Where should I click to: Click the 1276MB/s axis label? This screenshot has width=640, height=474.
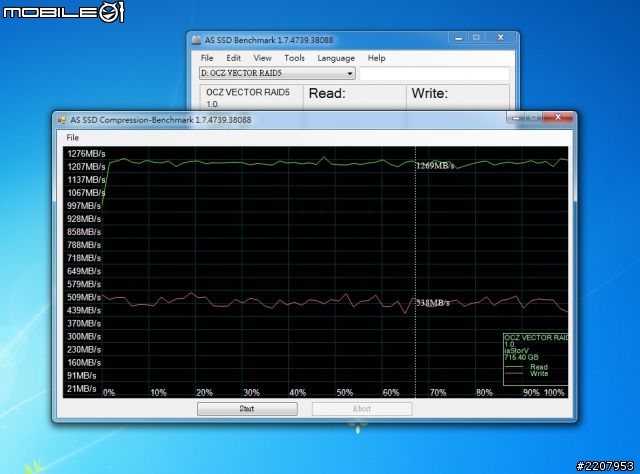tap(86, 154)
